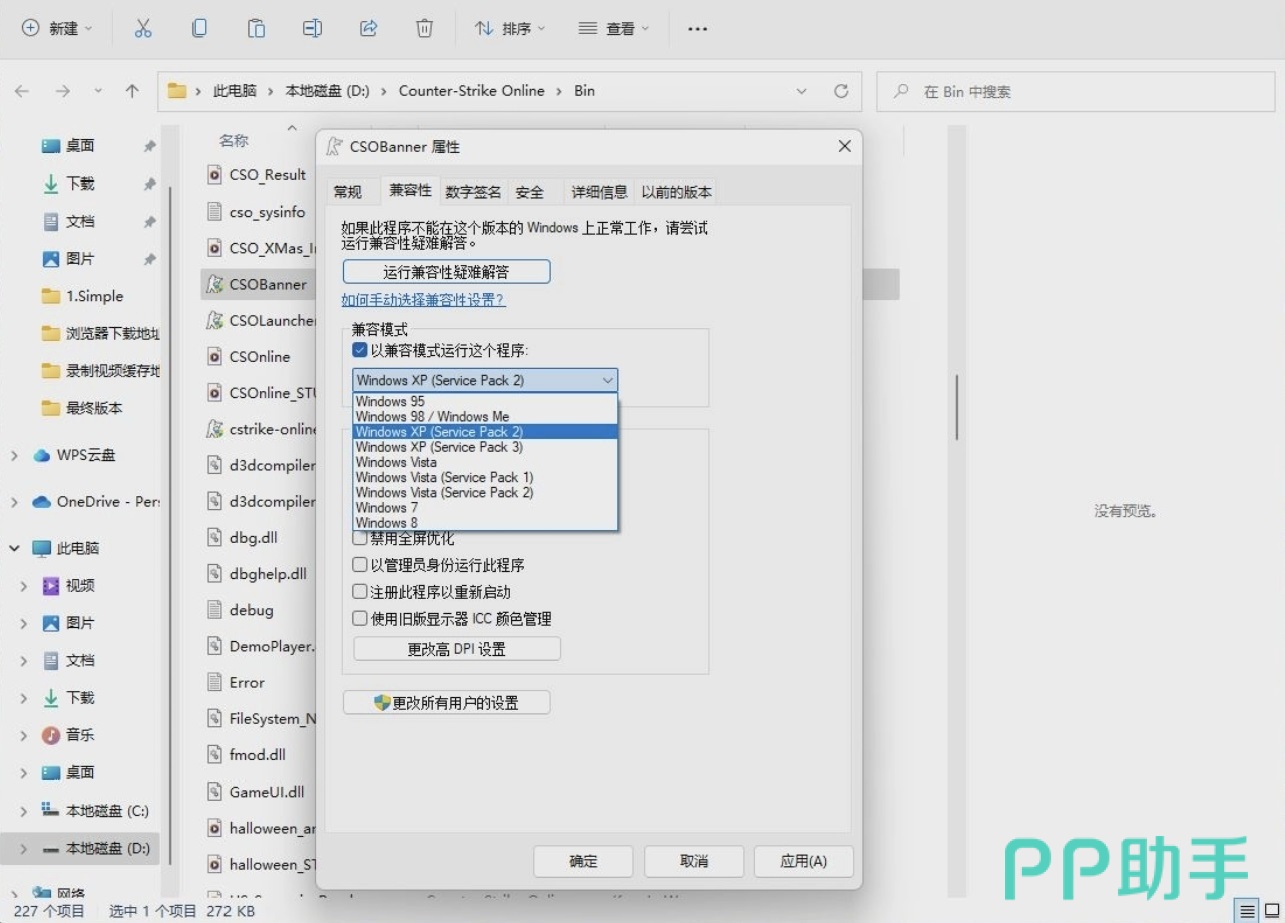1285x923 pixels.
Task: Open the 排序 sort dropdown
Action: 510,29
